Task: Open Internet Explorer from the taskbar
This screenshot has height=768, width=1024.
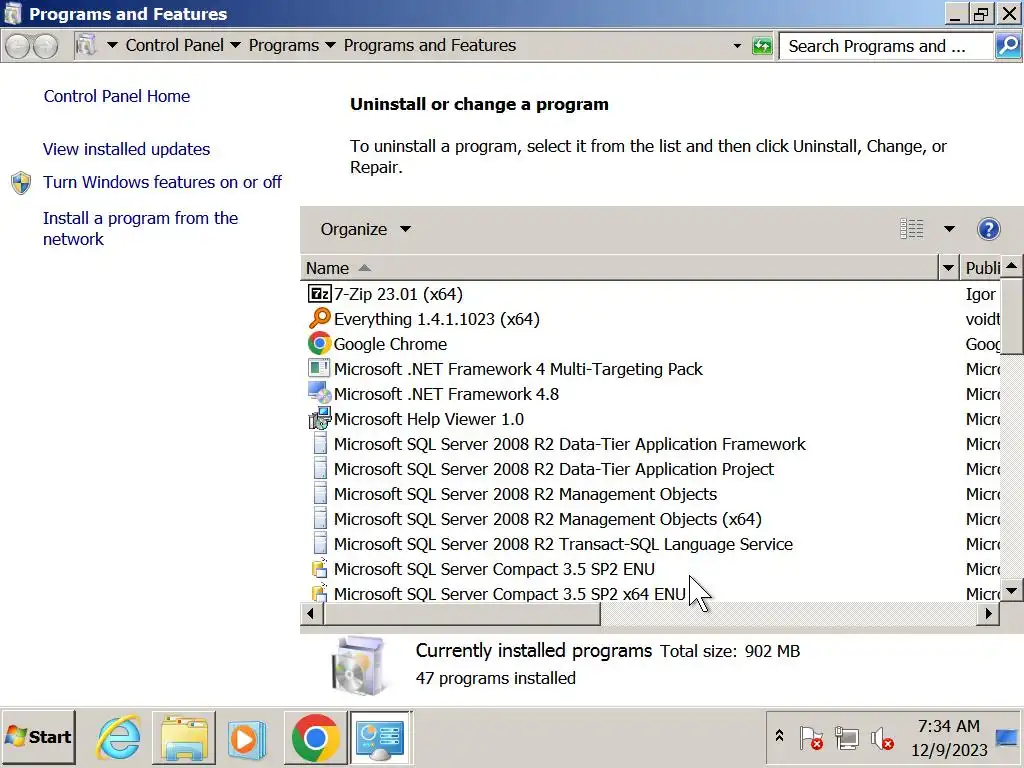Action: [118, 738]
